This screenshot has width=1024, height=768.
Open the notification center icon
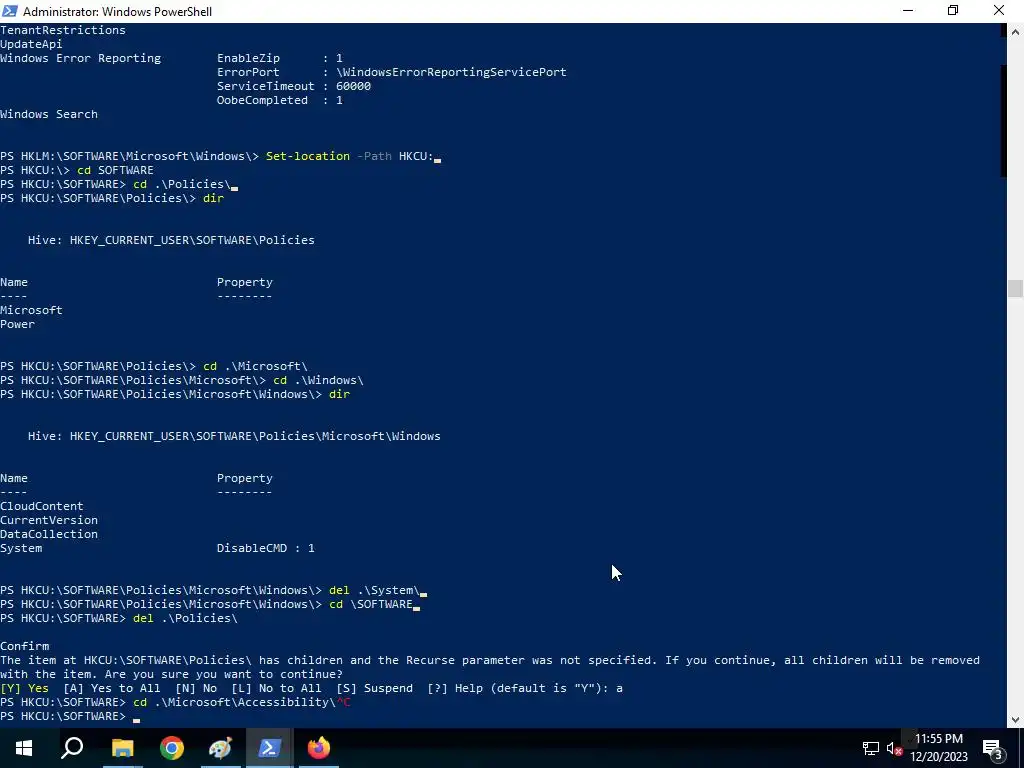tap(992, 748)
